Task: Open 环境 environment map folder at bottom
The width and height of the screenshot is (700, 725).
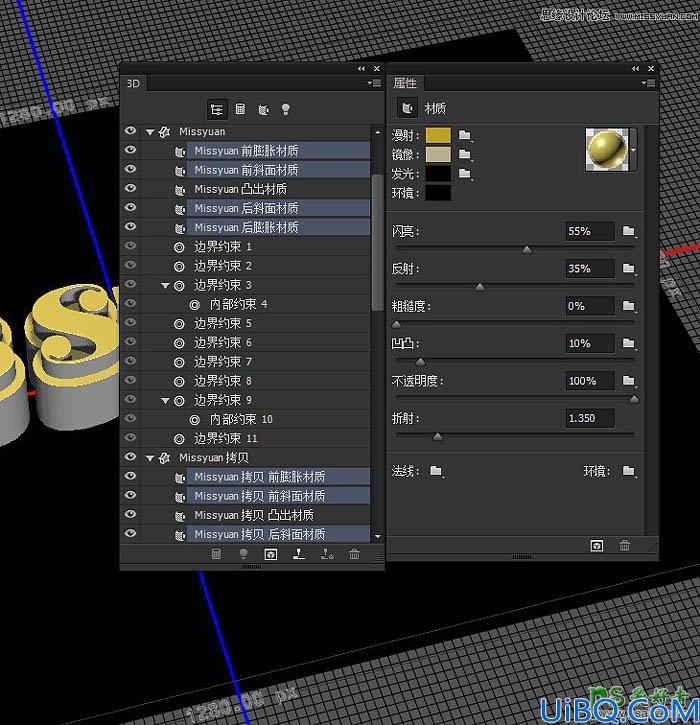Action: [x=629, y=471]
